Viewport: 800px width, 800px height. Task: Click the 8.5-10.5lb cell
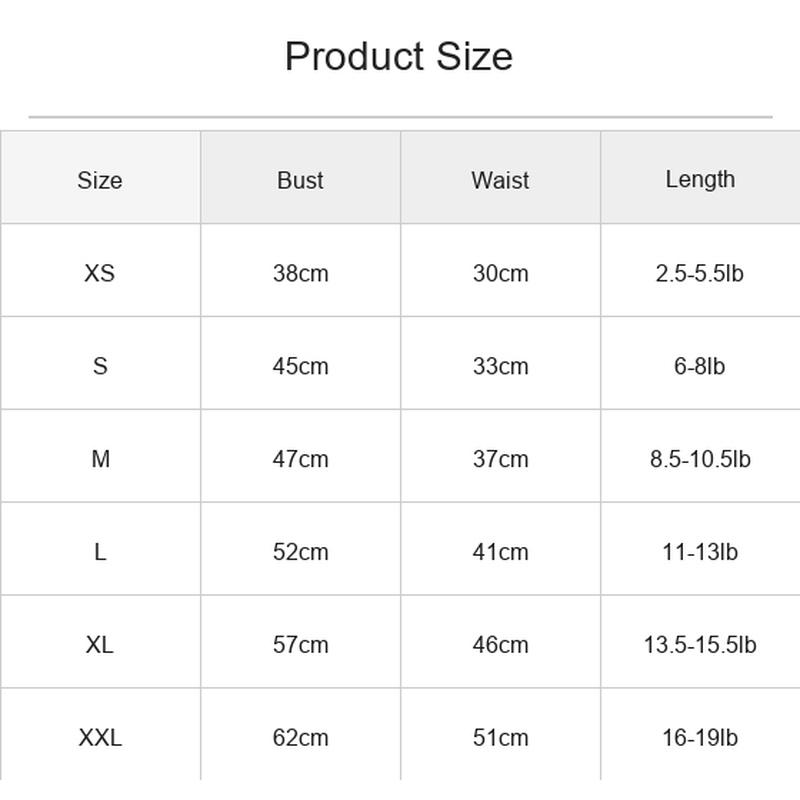pos(701,456)
